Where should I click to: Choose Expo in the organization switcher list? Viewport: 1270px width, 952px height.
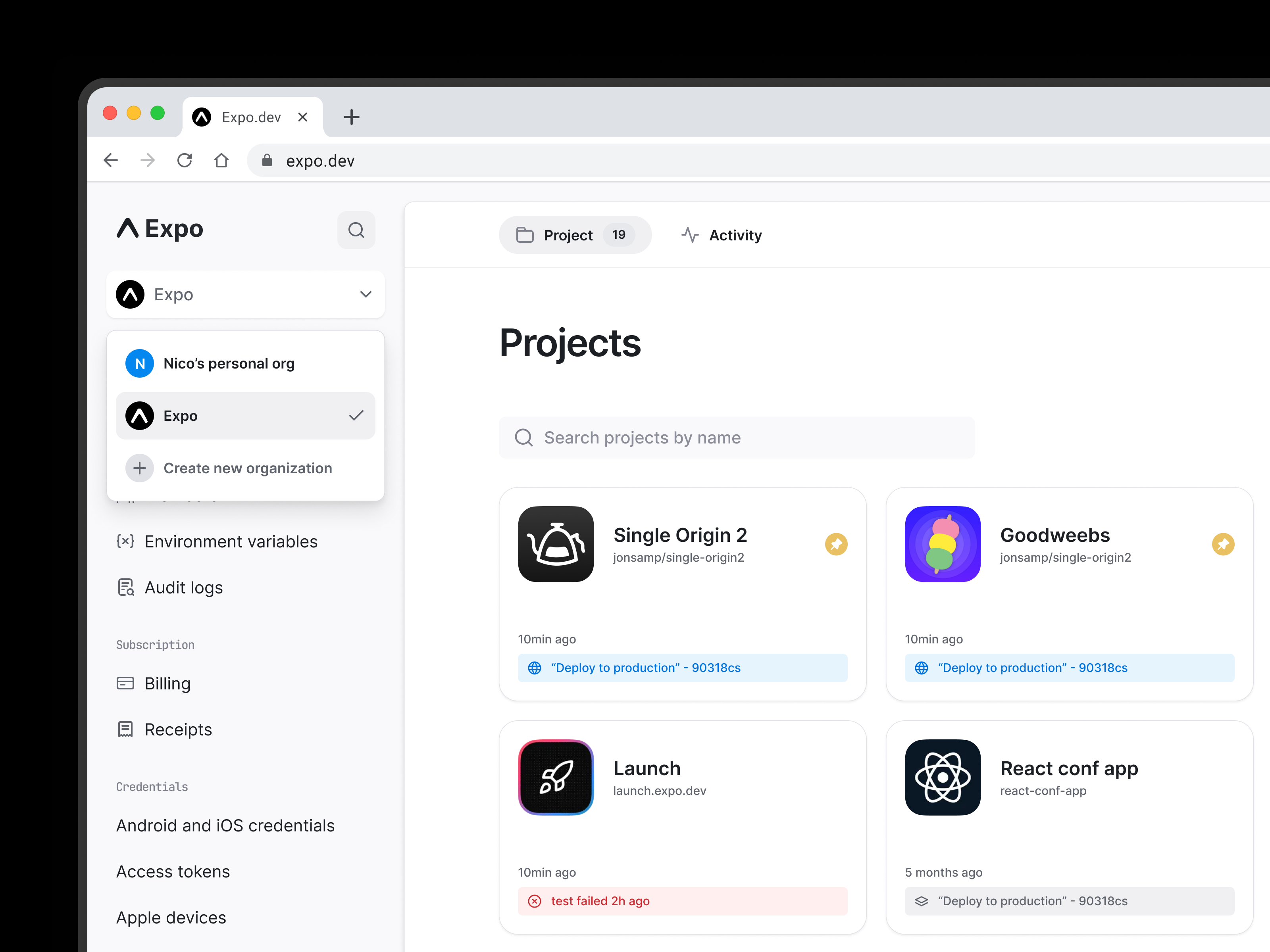(180, 415)
